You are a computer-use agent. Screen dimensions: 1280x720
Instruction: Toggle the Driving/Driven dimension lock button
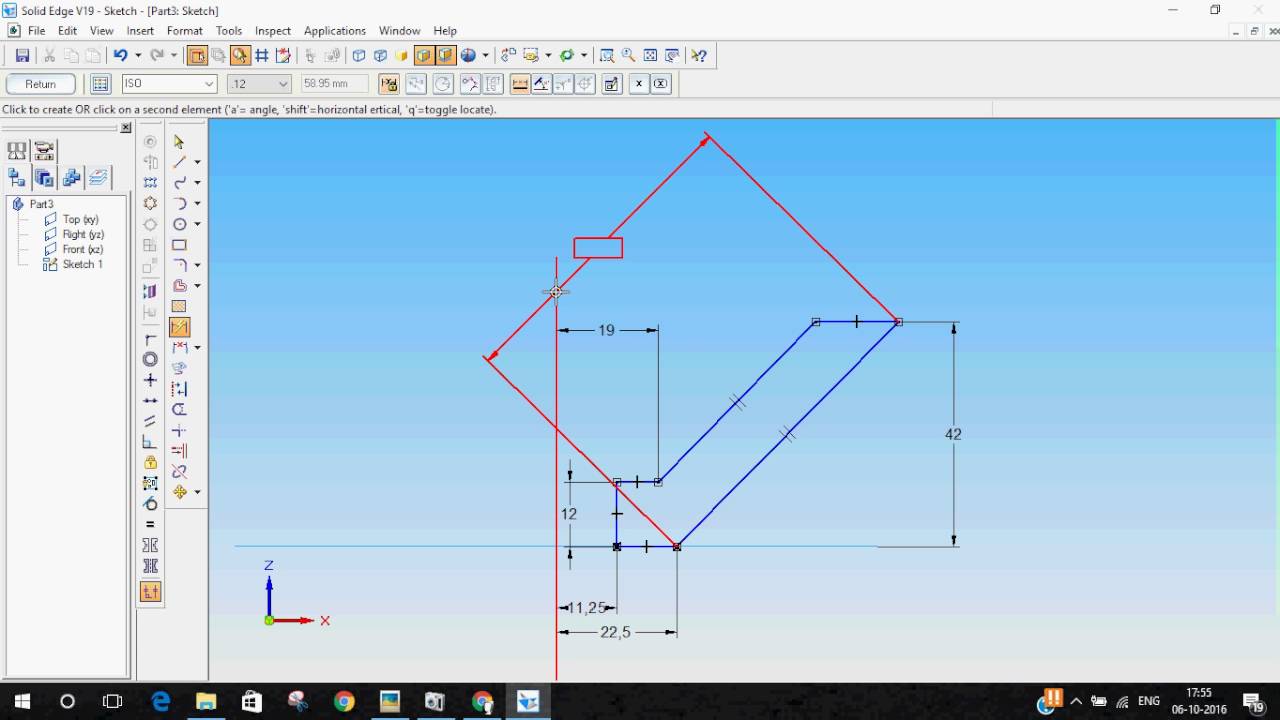coord(388,84)
